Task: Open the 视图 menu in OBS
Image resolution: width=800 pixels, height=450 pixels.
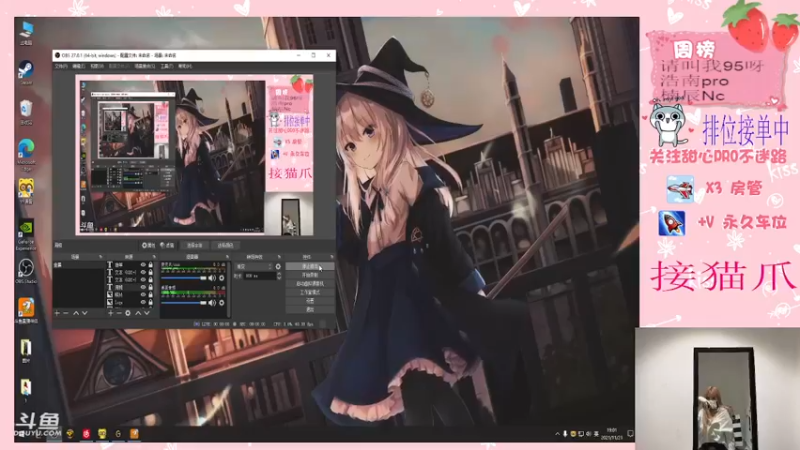Action: point(97,66)
